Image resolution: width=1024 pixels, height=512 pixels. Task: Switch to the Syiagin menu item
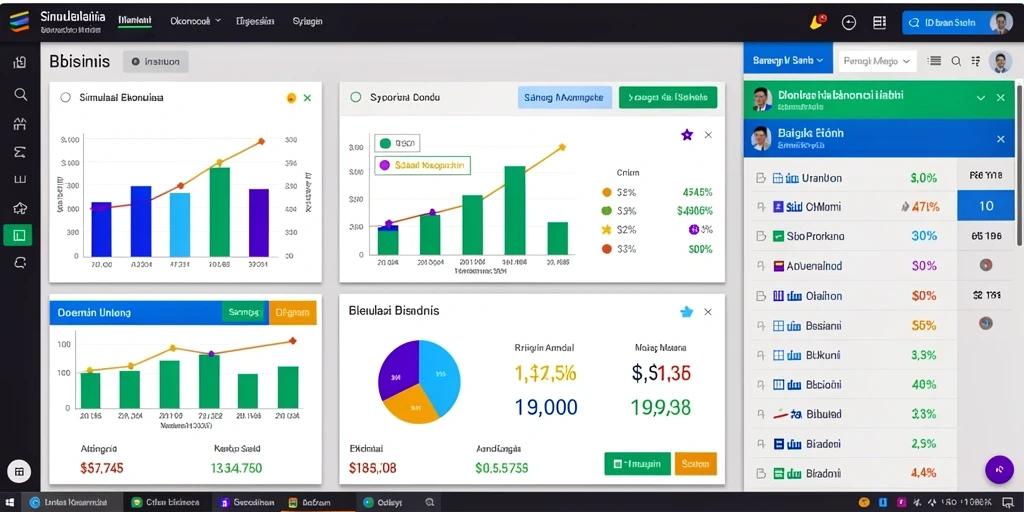[x=308, y=21]
